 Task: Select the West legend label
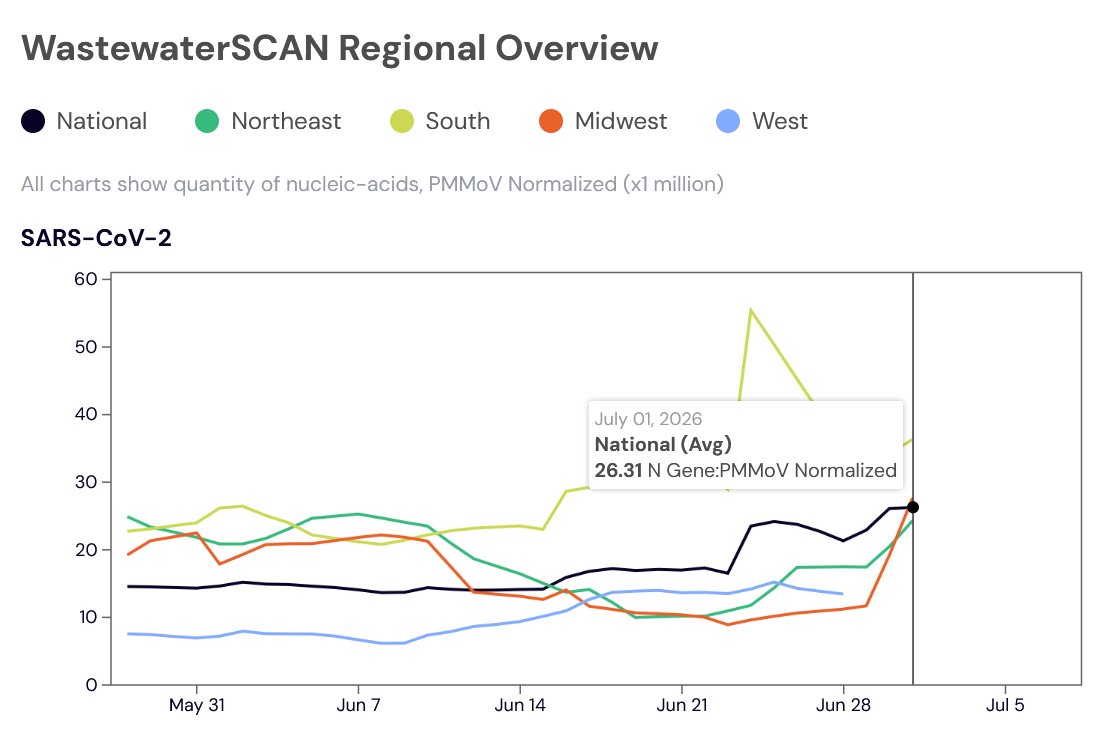[x=779, y=121]
